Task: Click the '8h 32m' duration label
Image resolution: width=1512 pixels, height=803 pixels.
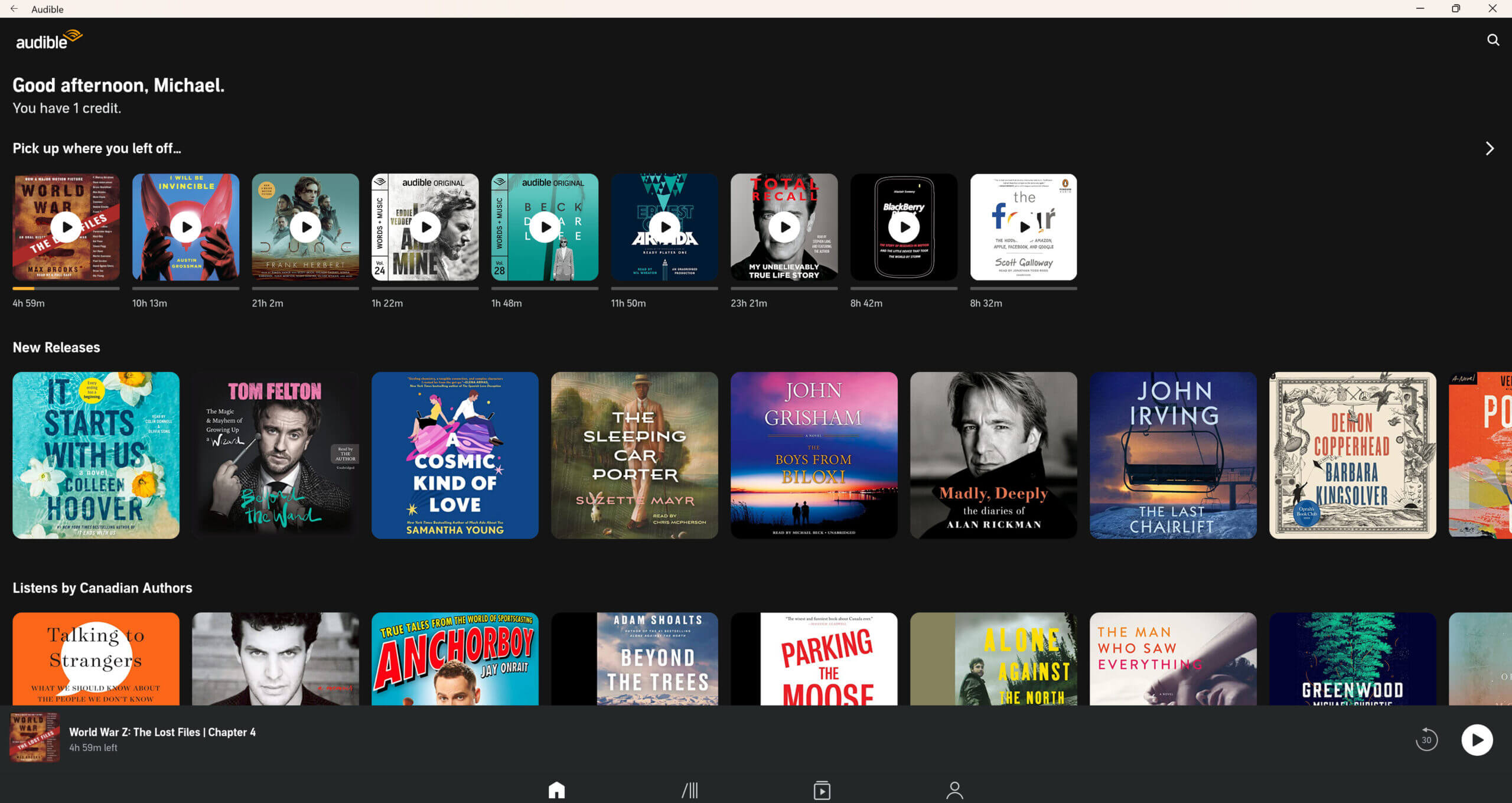Action: [x=986, y=303]
